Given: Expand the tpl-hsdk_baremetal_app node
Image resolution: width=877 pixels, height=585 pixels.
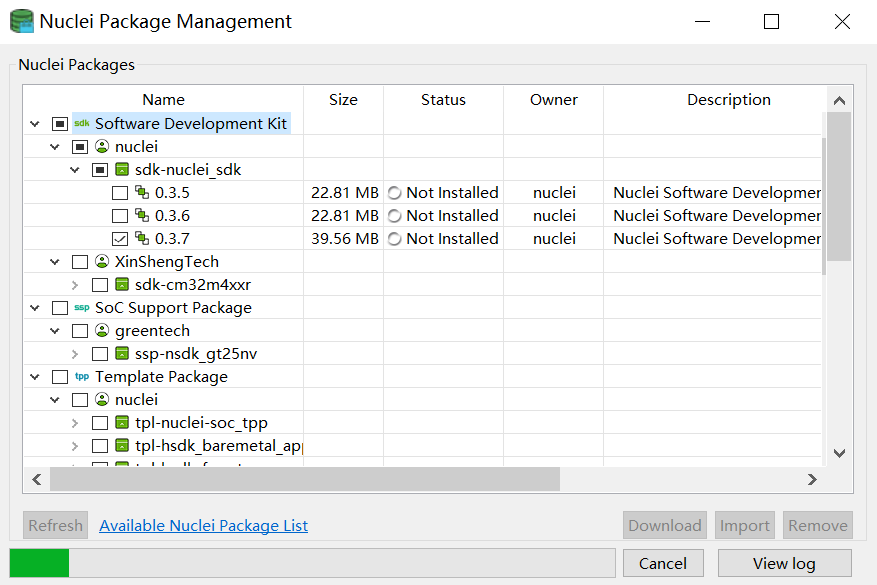Looking at the screenshot, I should click(75, 446).
